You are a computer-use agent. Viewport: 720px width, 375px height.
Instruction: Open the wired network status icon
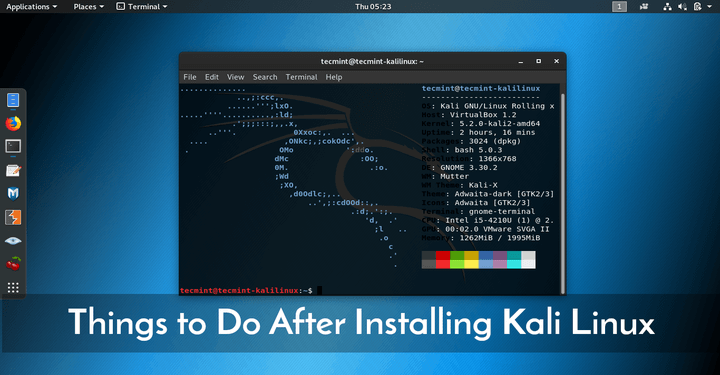(x=667, y=6)
